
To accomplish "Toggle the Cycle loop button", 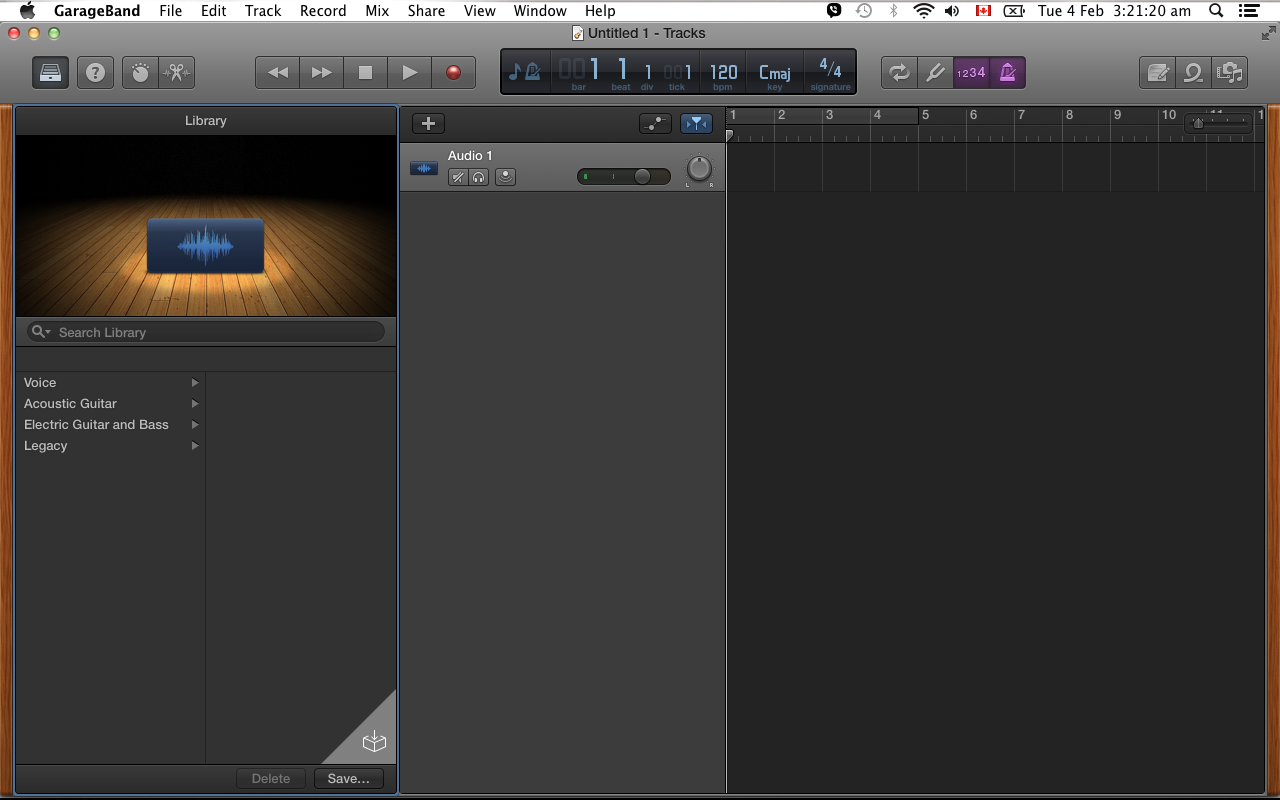I will point(899,73).
